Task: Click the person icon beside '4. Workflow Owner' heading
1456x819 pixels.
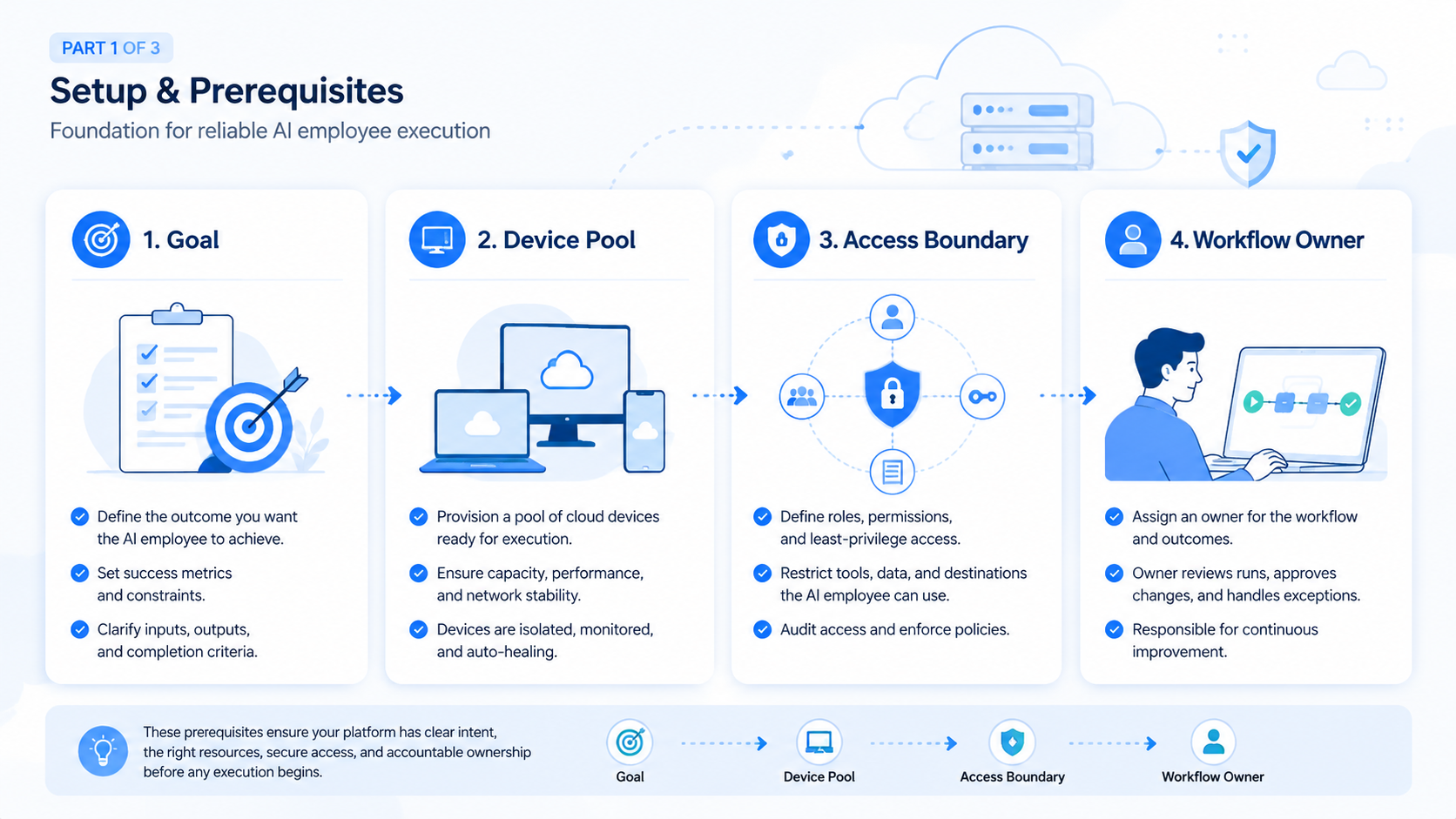Action: pyautogui.click(x=1133, y=239)
